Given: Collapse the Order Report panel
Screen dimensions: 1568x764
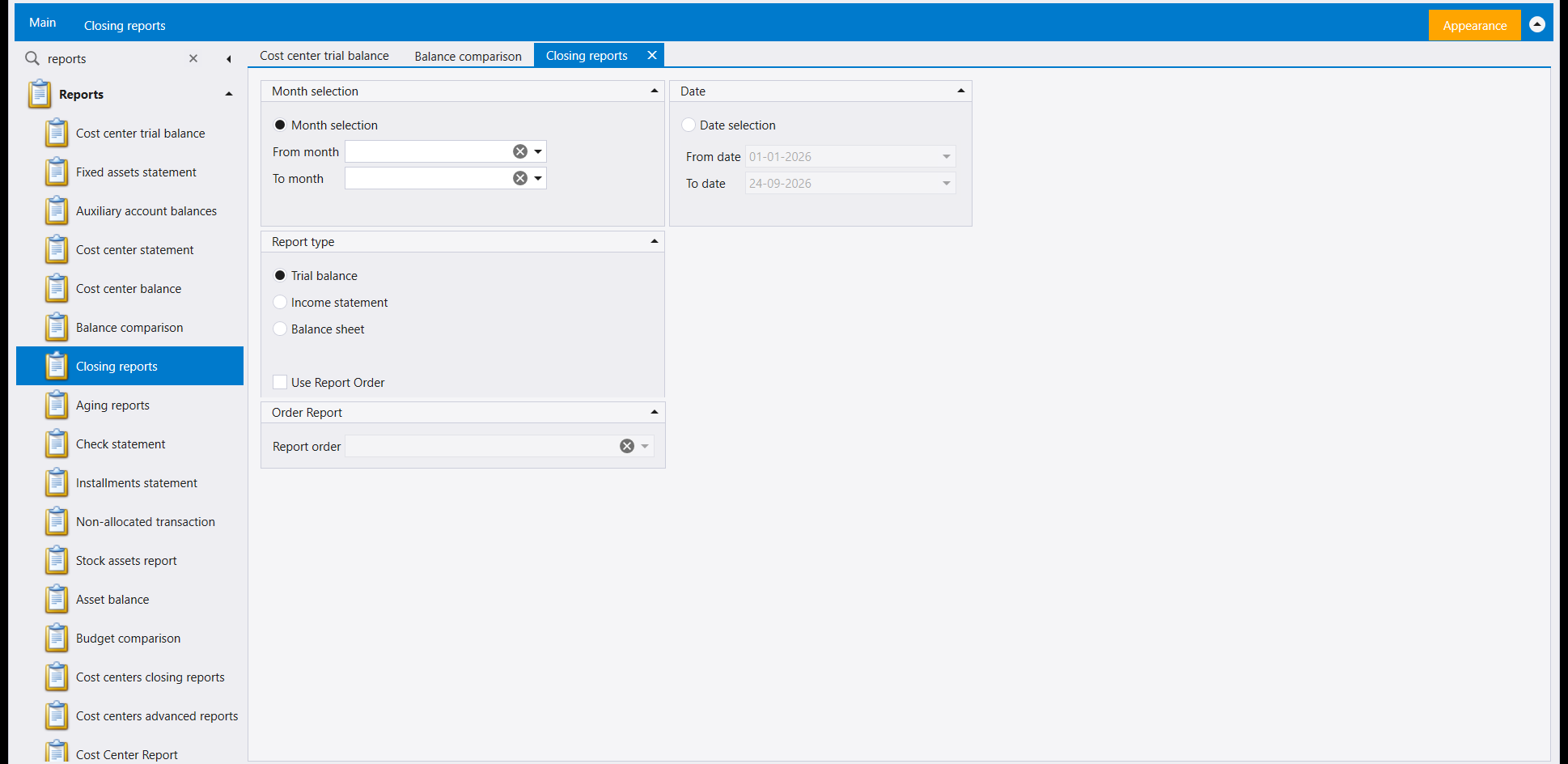Looking at the screenshot, I should coord(655,412).
